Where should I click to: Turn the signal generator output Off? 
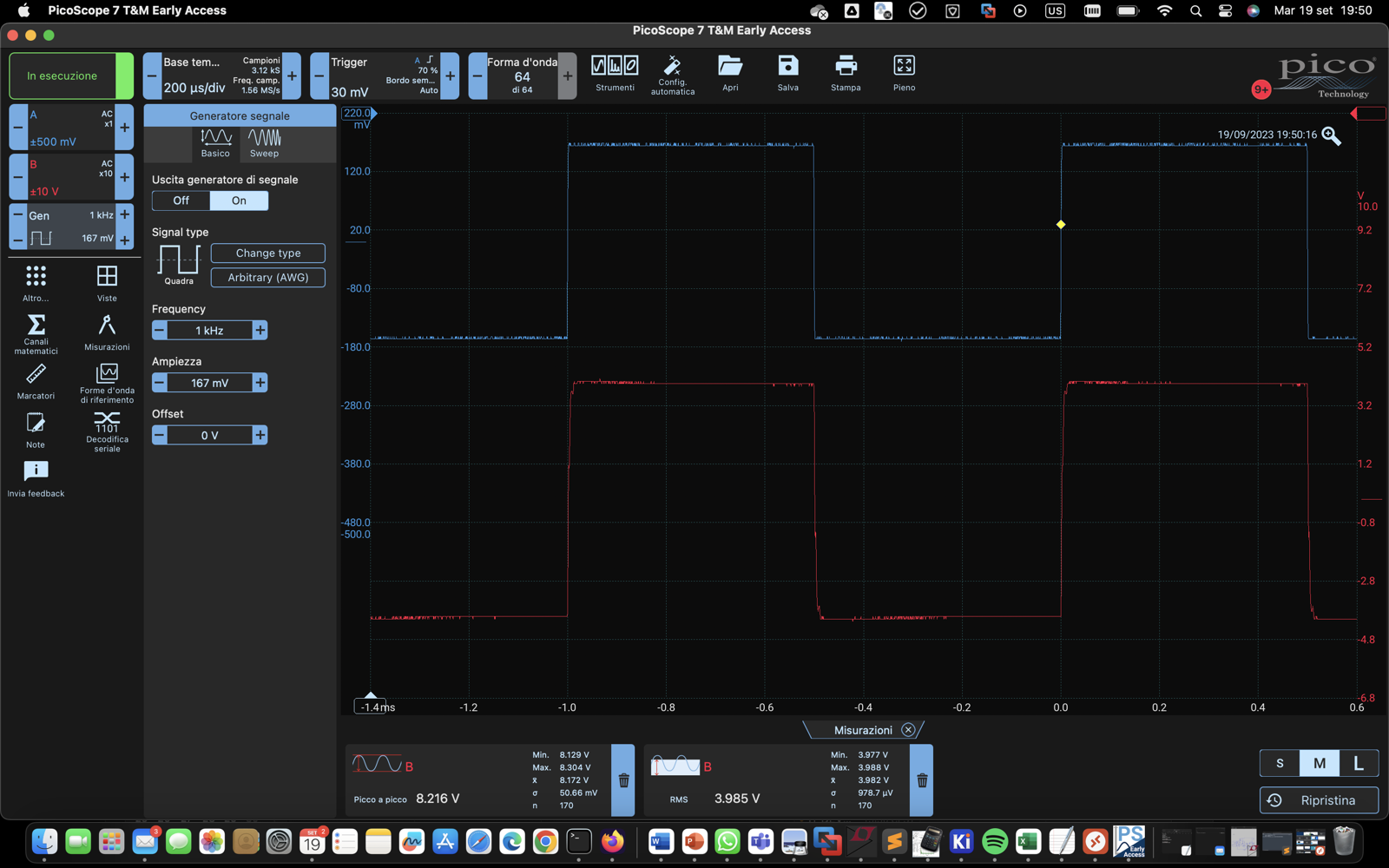[x=181, y=201]
